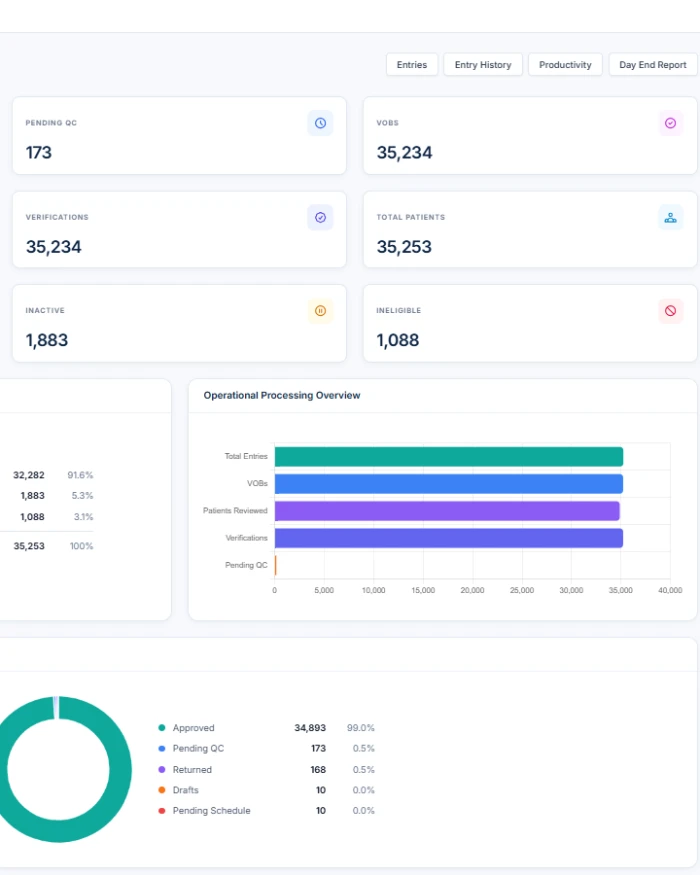This screenshot has width=700, height=875.
Task: Click the Pending Schedule legend label
Action: (x=212, y=810)
